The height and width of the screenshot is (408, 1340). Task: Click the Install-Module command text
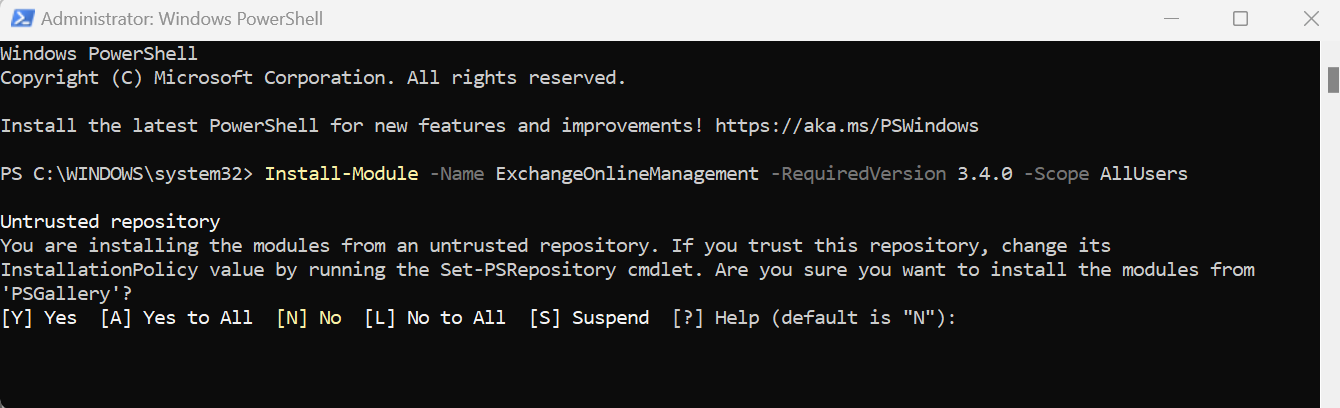341,174
